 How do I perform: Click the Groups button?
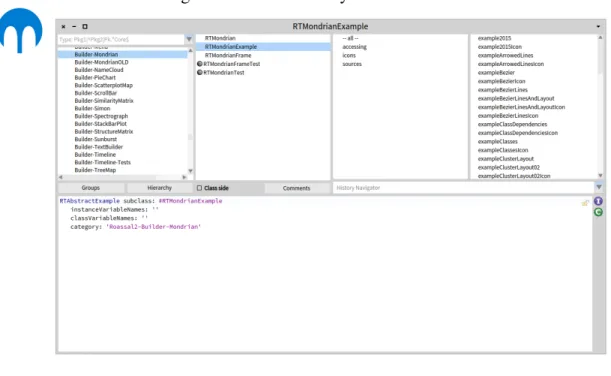(x=91, y=188)
